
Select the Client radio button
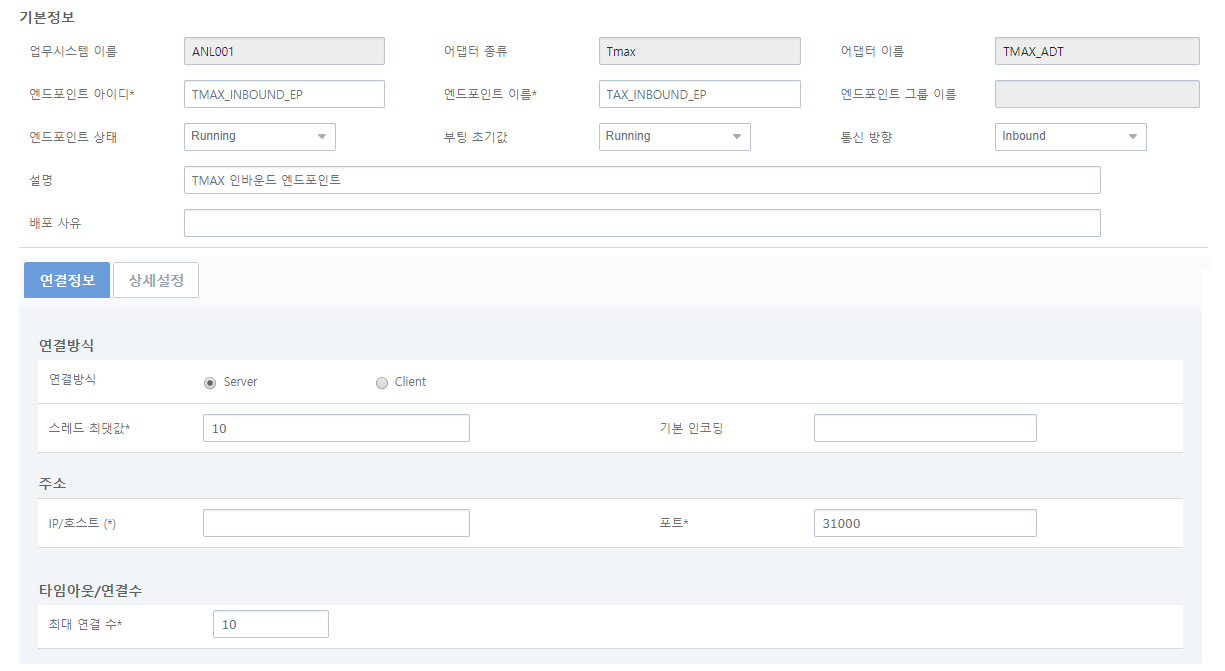pos(382,382)
